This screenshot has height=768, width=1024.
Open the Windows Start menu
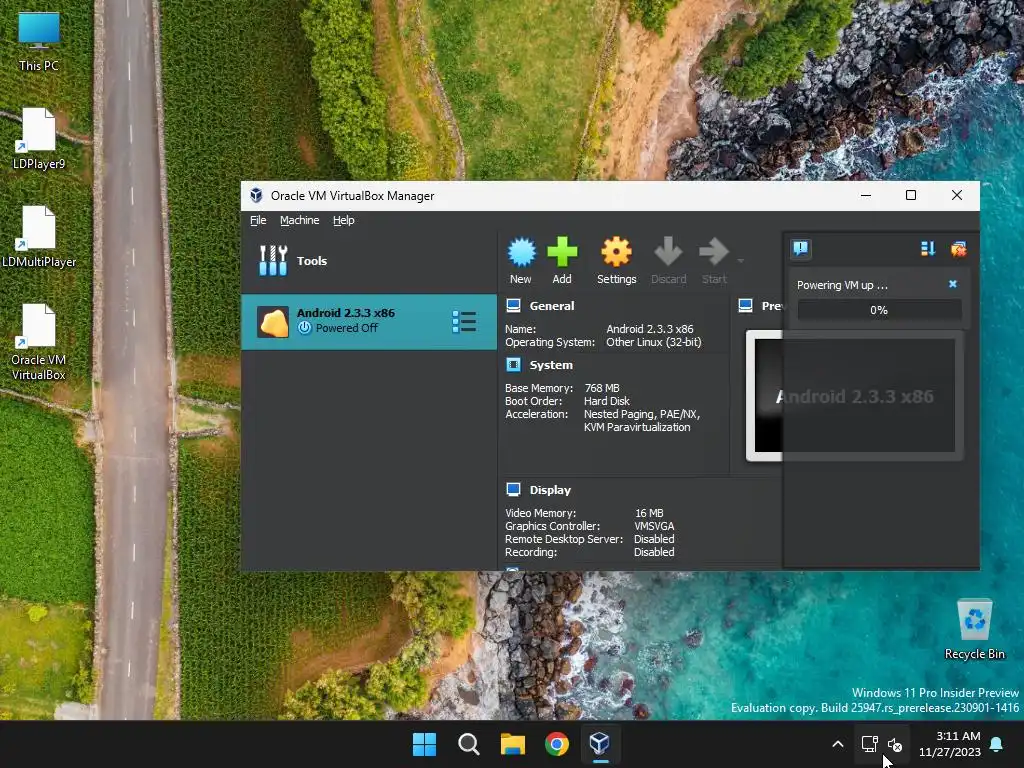point(424,744)
